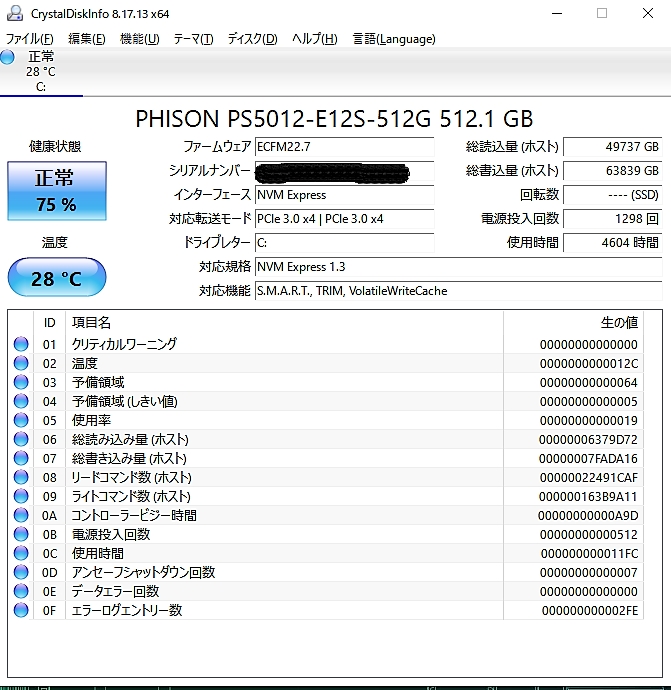Click drive title PHISON PS5012-E12S-512G 512.1 GB
Screen dimensions: 671x690
(334, 119)
